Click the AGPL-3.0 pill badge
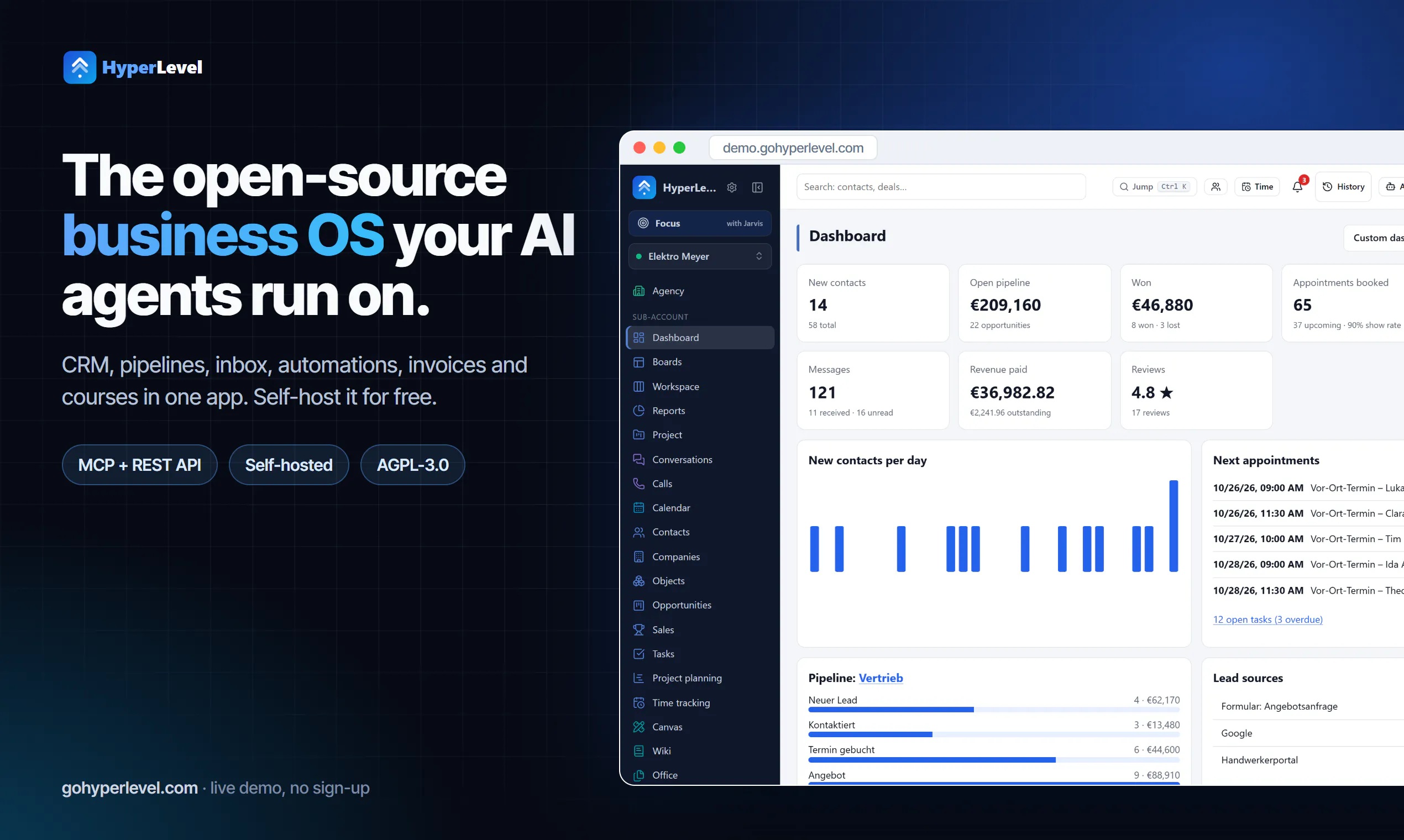Viewport: 1404px width, 840px height. (413, 465)
